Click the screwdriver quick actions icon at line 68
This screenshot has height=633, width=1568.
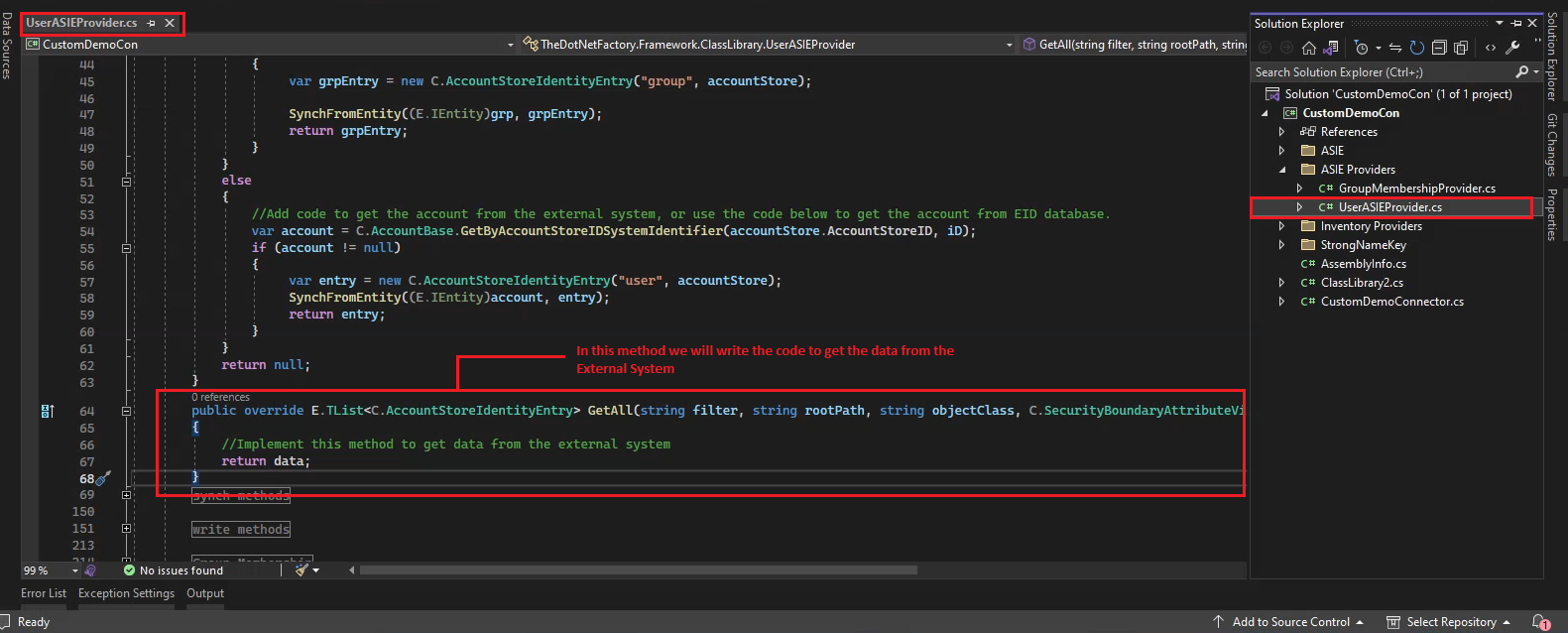coord(103,478)
